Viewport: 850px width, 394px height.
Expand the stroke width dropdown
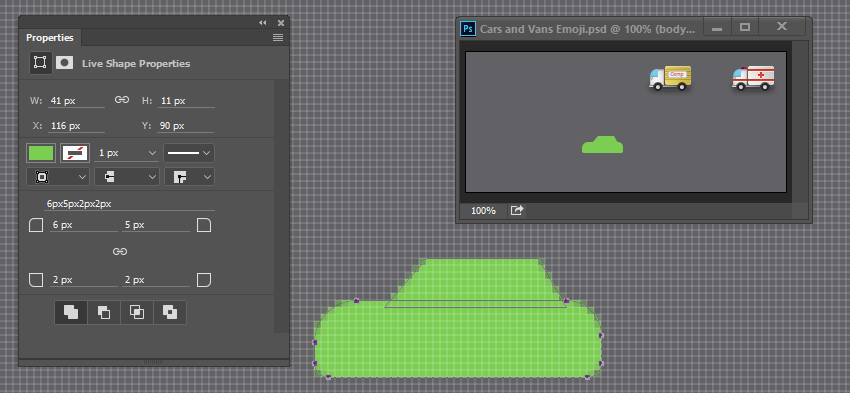point(127,153)
